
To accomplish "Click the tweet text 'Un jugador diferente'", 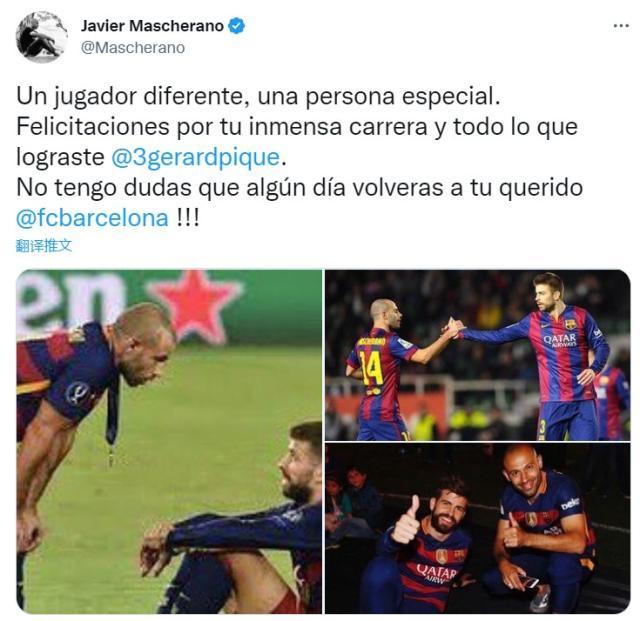I will coord(130,97).
